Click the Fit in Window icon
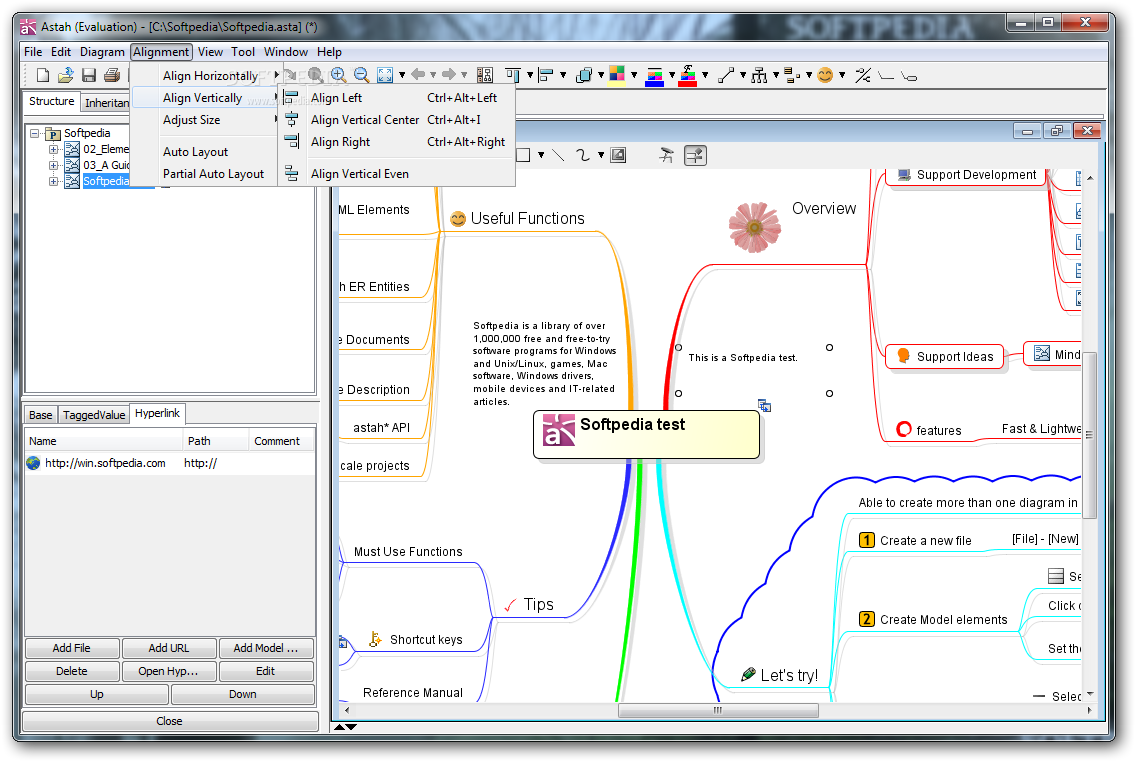This screenshot has width=1136, height=762. 385,75
